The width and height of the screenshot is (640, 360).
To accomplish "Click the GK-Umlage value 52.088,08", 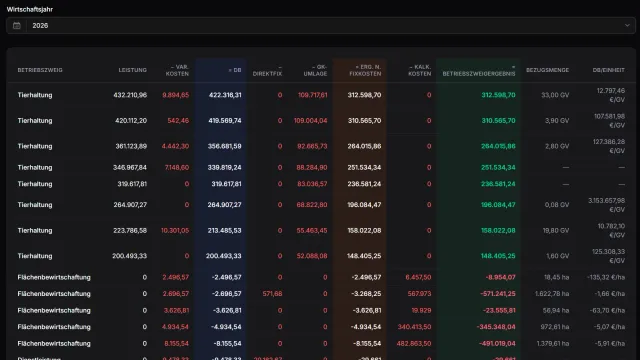I will (311, 256).
